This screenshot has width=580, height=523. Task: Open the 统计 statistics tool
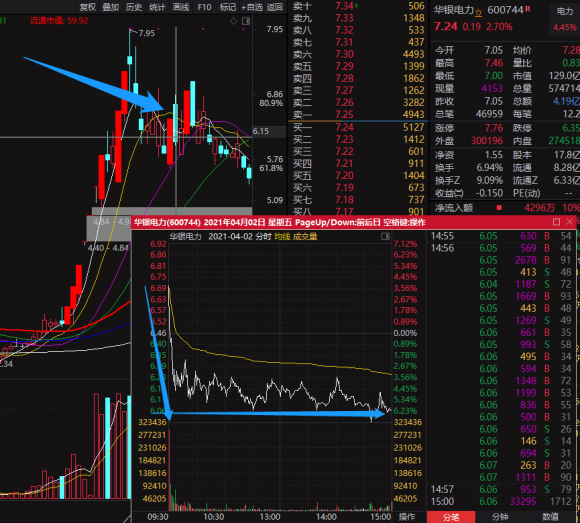[x=157, y=7]
